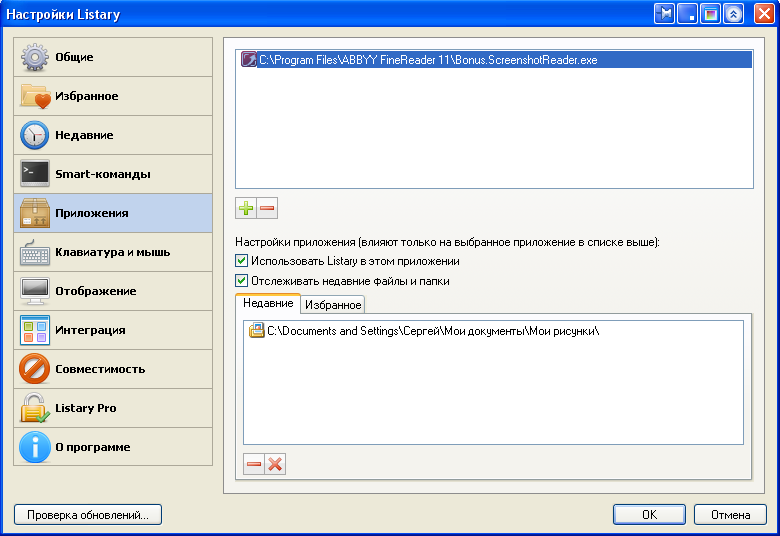Click the roll-up arrows icon in title bar

[733, 13]
